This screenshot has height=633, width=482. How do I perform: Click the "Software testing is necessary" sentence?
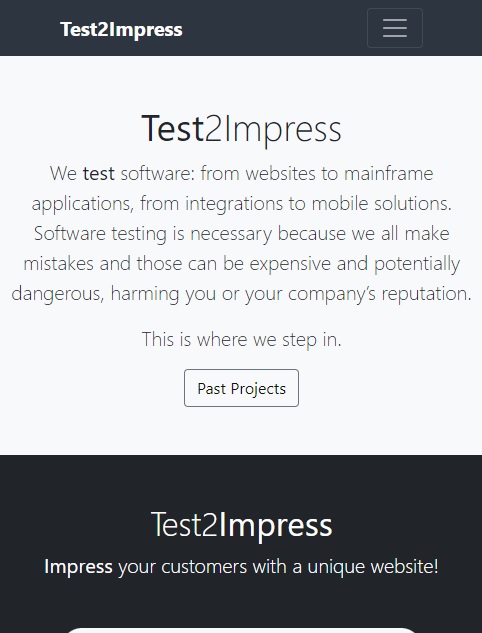pyautogui.click(x=153, y=234)
